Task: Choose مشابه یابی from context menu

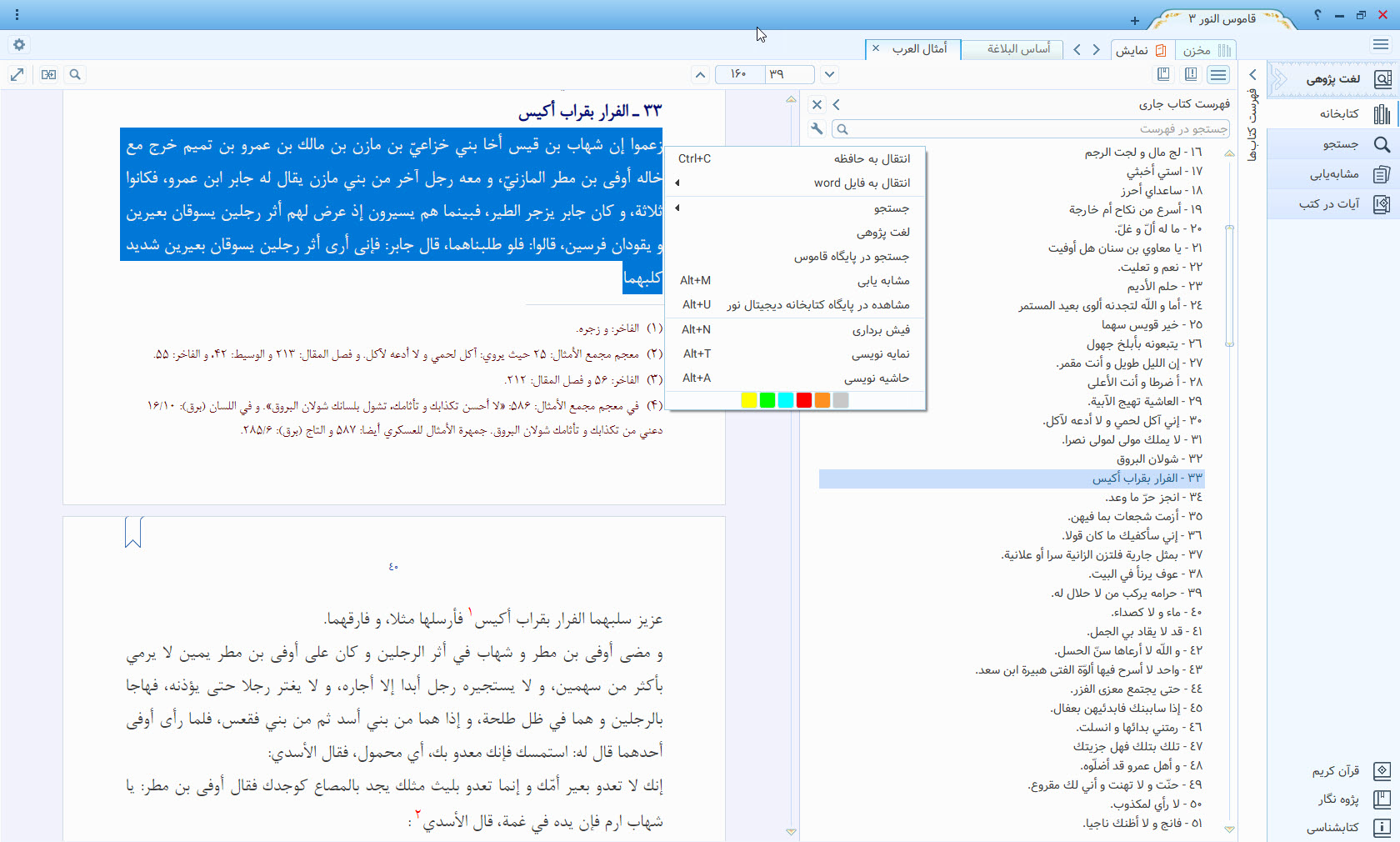Action: [x=796, y=280]
